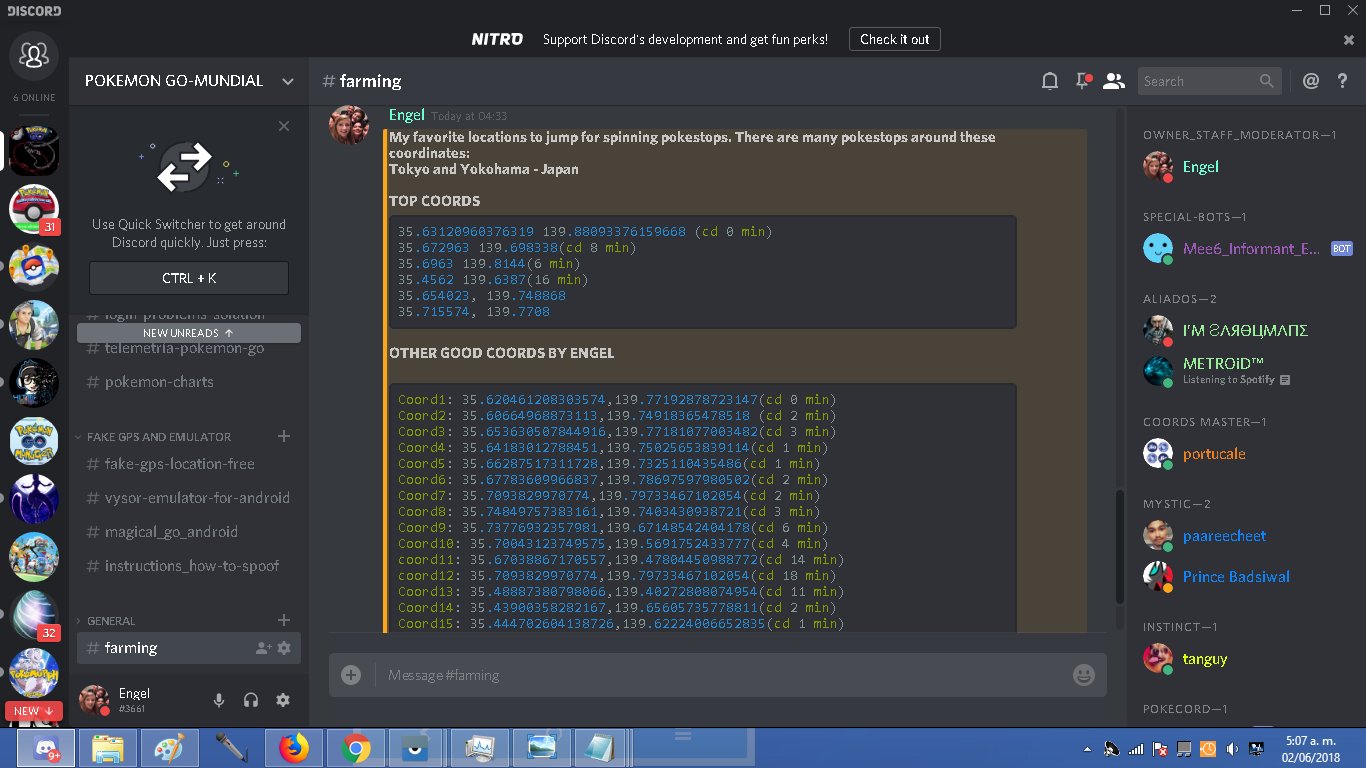Select the farming channel

pyautogui.click(x=189, y=648)
